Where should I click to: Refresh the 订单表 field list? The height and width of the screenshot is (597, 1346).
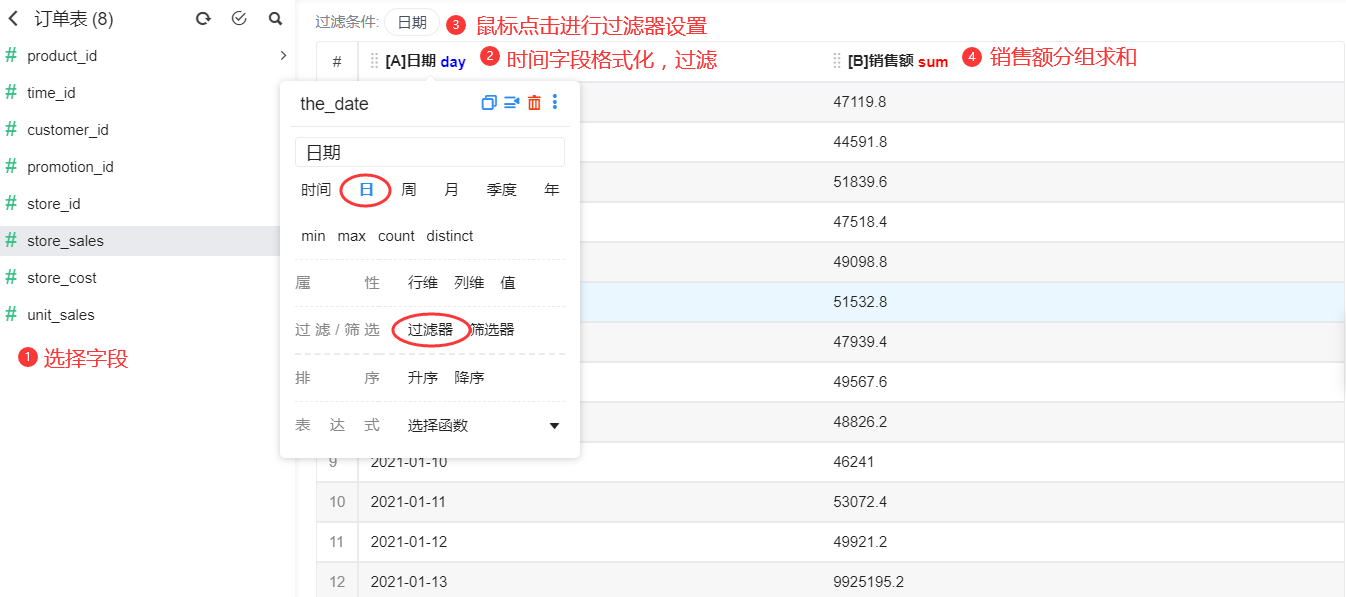point(203,19)
